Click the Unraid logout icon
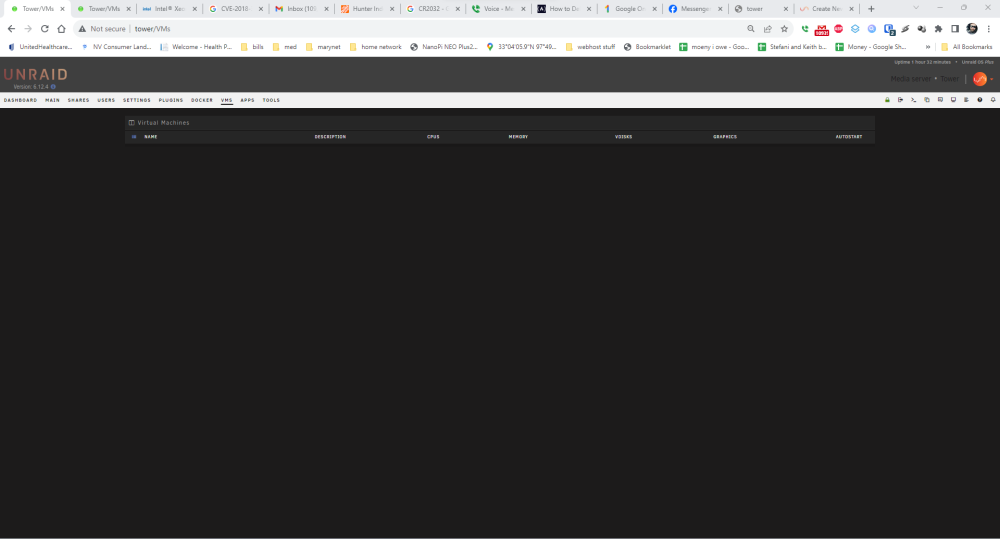This screenshot has height=539, width=1000. [901, 100]
